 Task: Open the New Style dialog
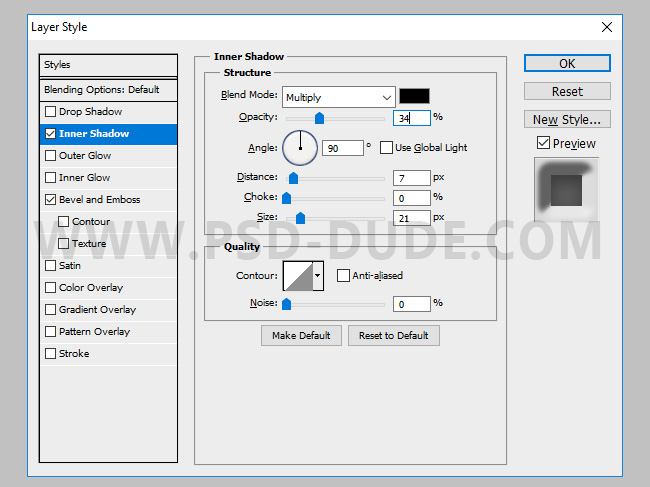point(567,119)
